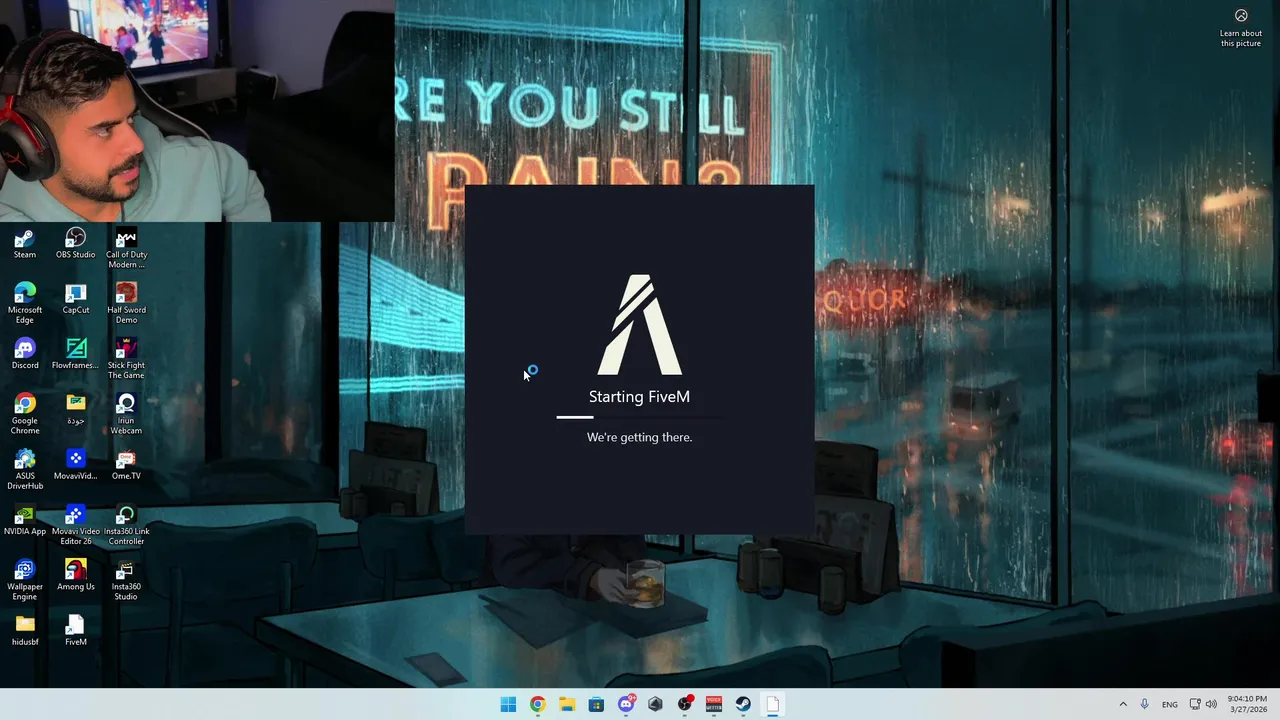
Task: Click the "We're getting there." message
Action: pos(640,437)
